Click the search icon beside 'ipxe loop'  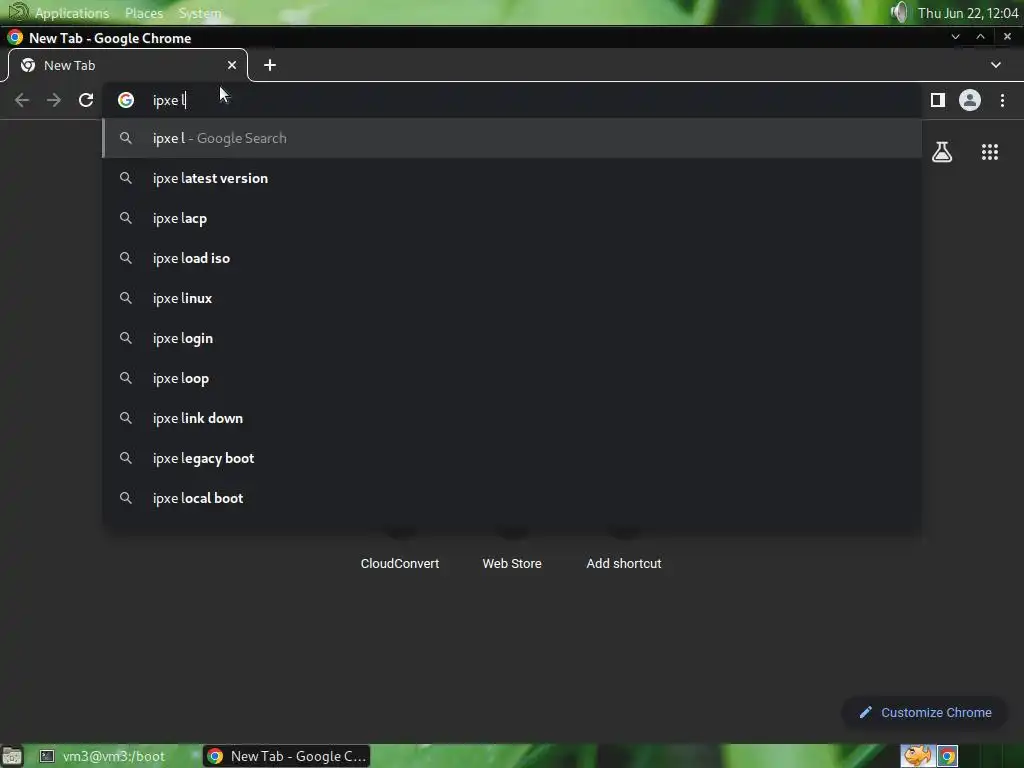pos(126,378)
